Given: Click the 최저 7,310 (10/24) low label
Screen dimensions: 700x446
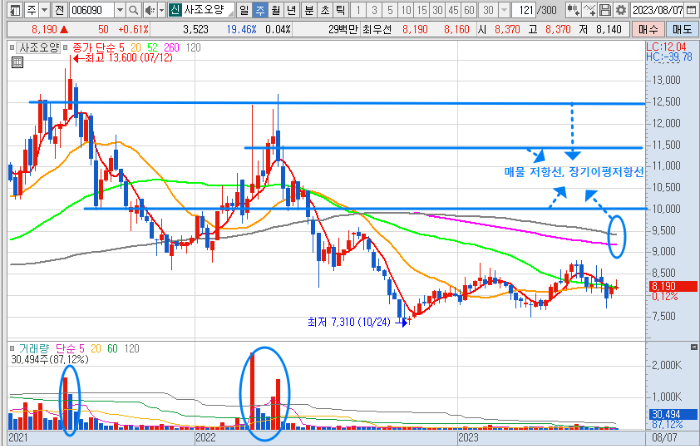Looking at the screenshot, I should [x=349, y=322].
